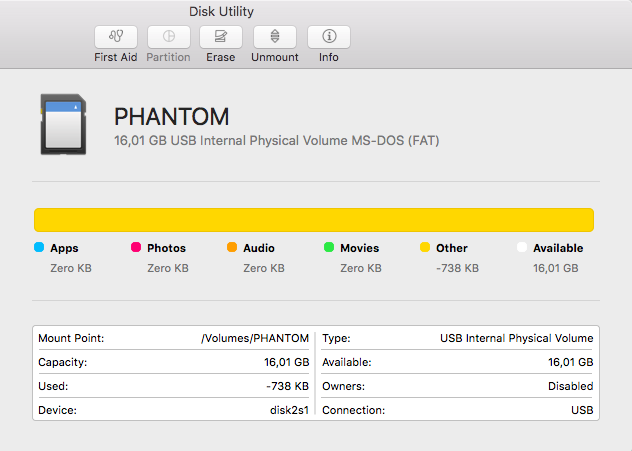This screenshot has height=451, width=632.
Task: Click the Photos legend label
Action: point(166,248)
